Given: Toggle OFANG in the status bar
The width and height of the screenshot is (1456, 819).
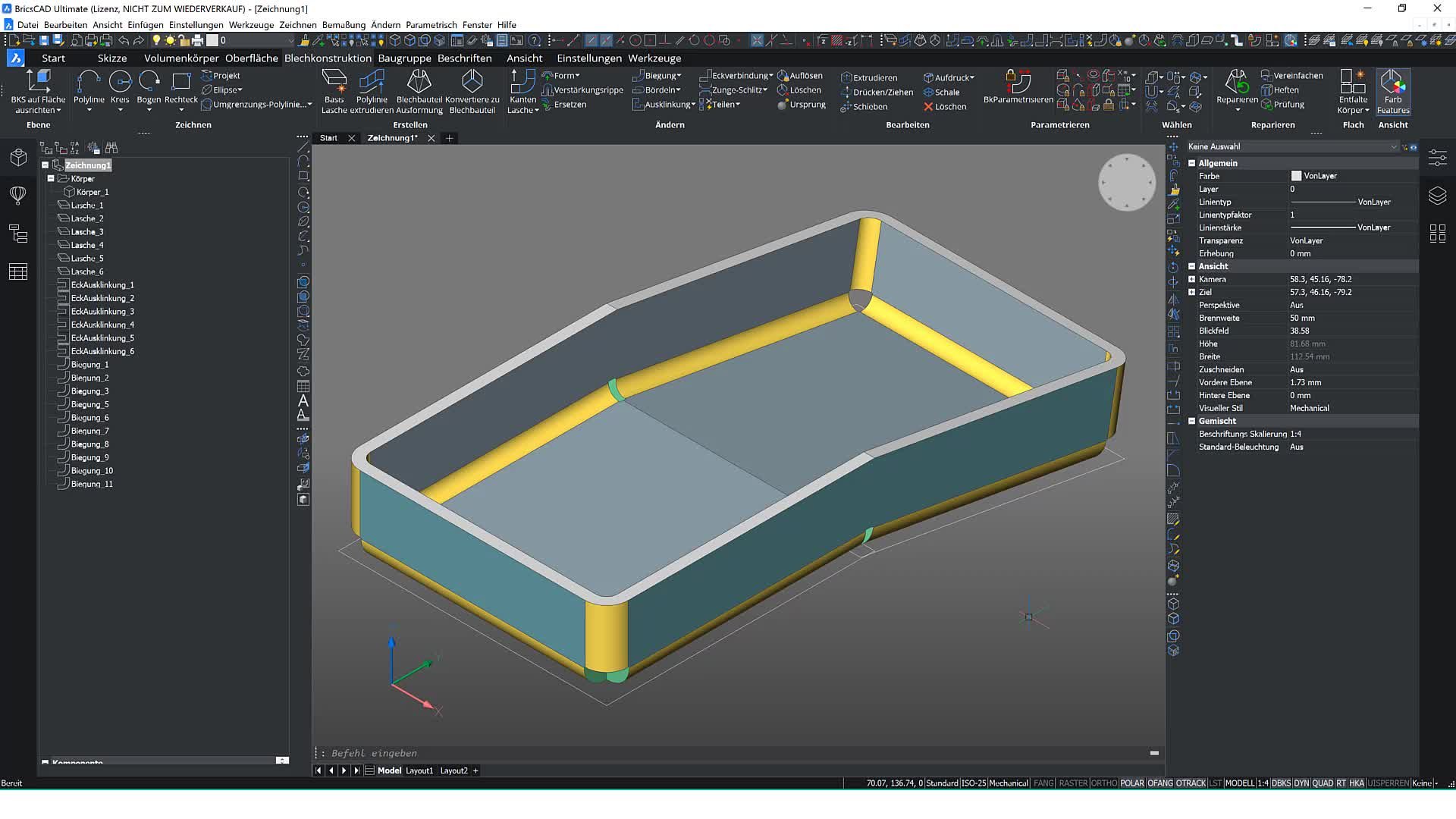Looking at the screenshot, I should pos(1159,783).
